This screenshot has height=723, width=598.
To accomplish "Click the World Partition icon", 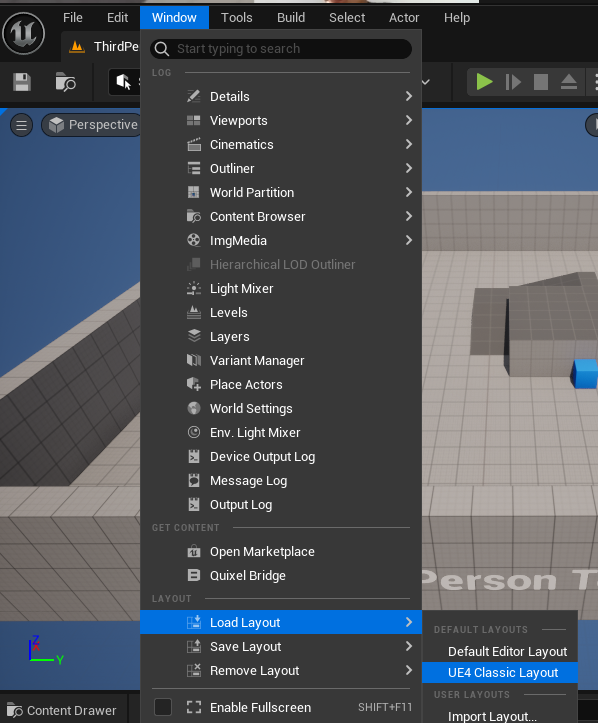I will [x=194, y=192].
